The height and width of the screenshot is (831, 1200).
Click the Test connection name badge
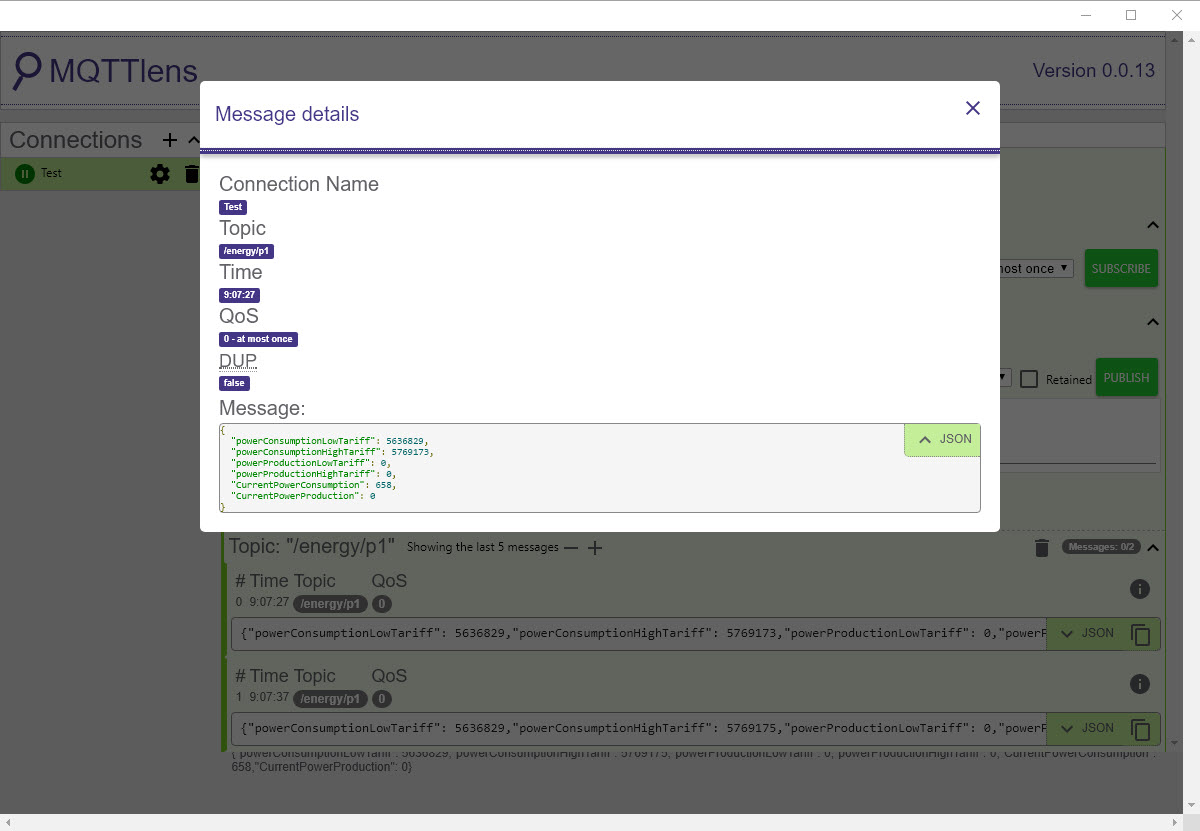pos(233,207)
